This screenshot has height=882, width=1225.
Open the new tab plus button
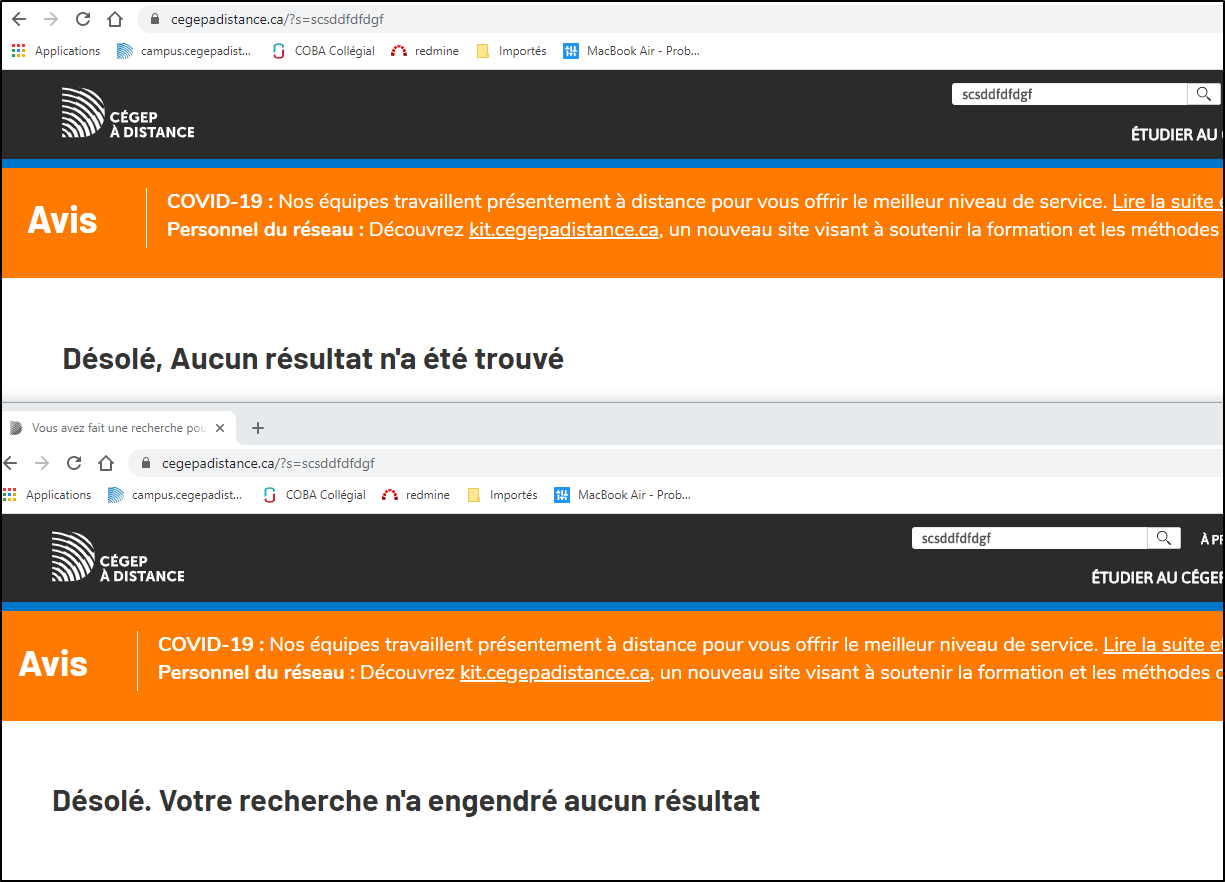258,428
